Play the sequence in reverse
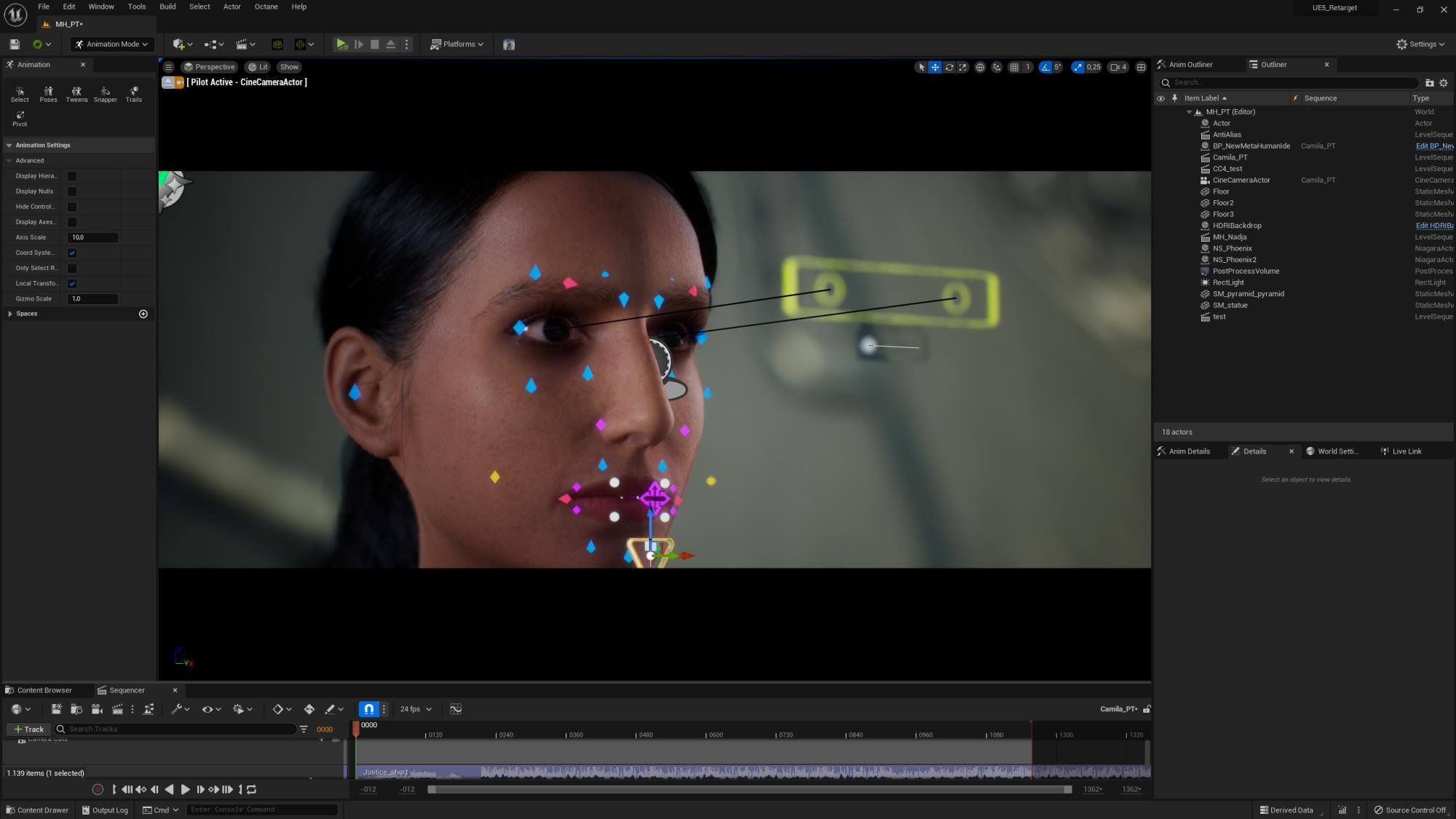The width and height of the screenshot is (1456, 819). 170,789
